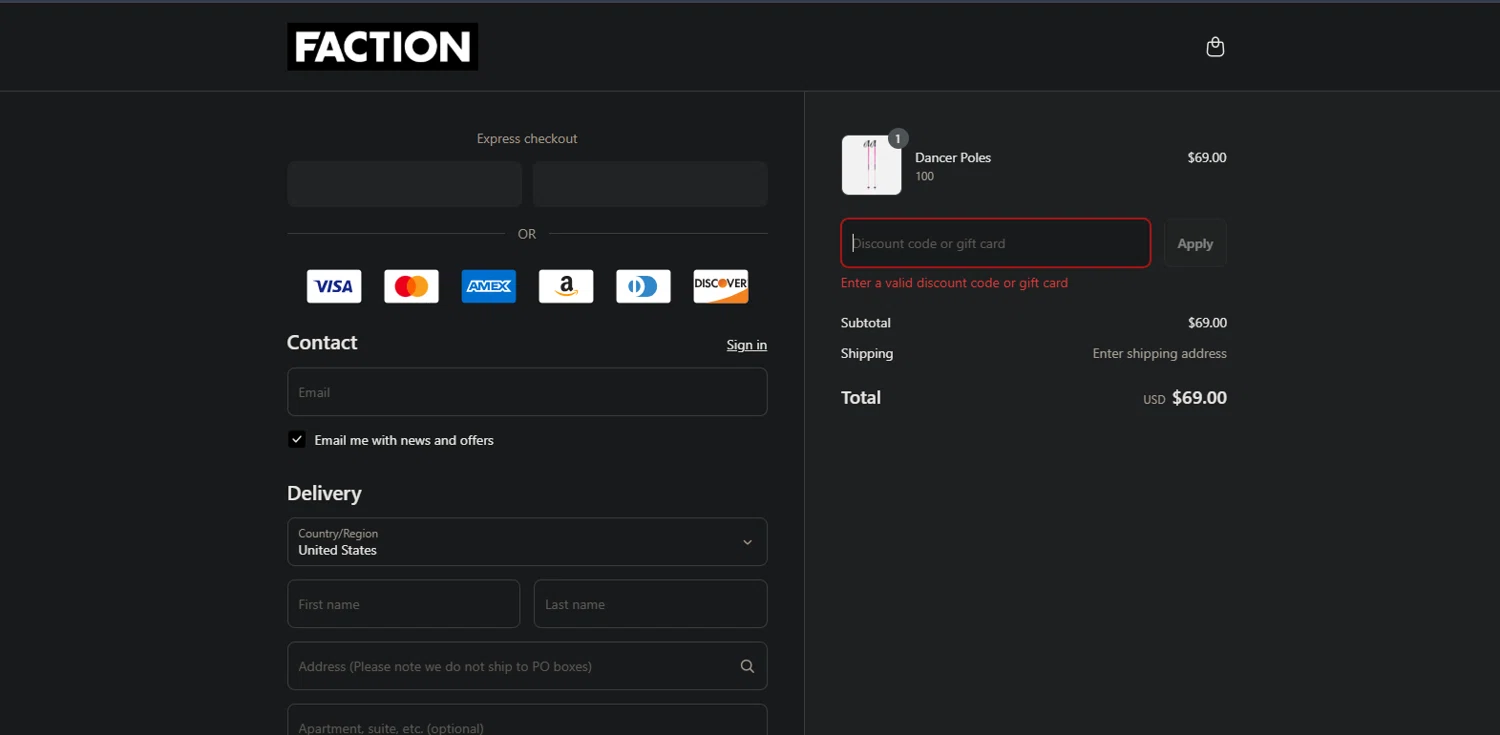Click the Dancer Poles product name
Image resolution: width=1500 pixels, height=735 pixels.
953,157
